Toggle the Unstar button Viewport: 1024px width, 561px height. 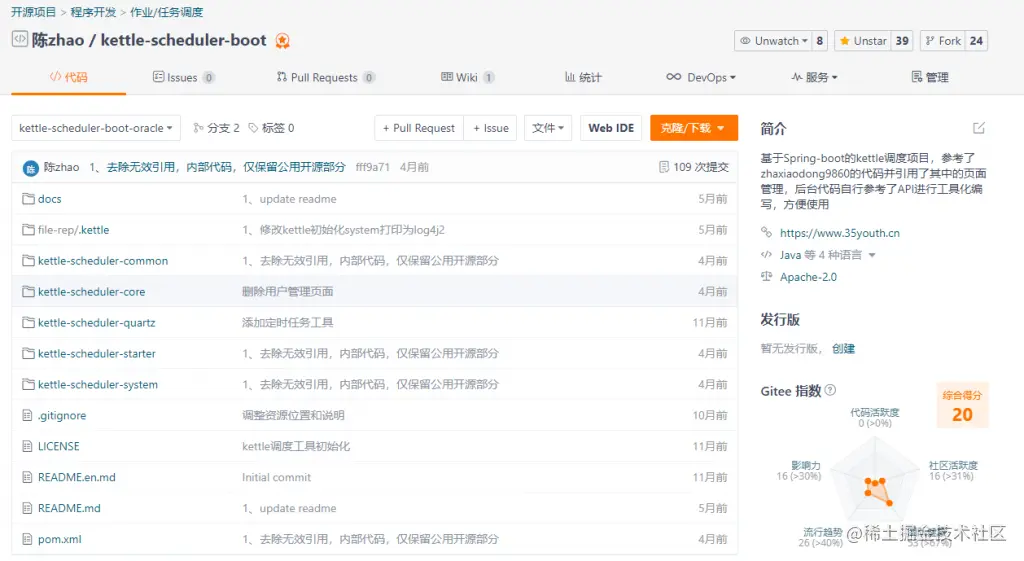863,40
